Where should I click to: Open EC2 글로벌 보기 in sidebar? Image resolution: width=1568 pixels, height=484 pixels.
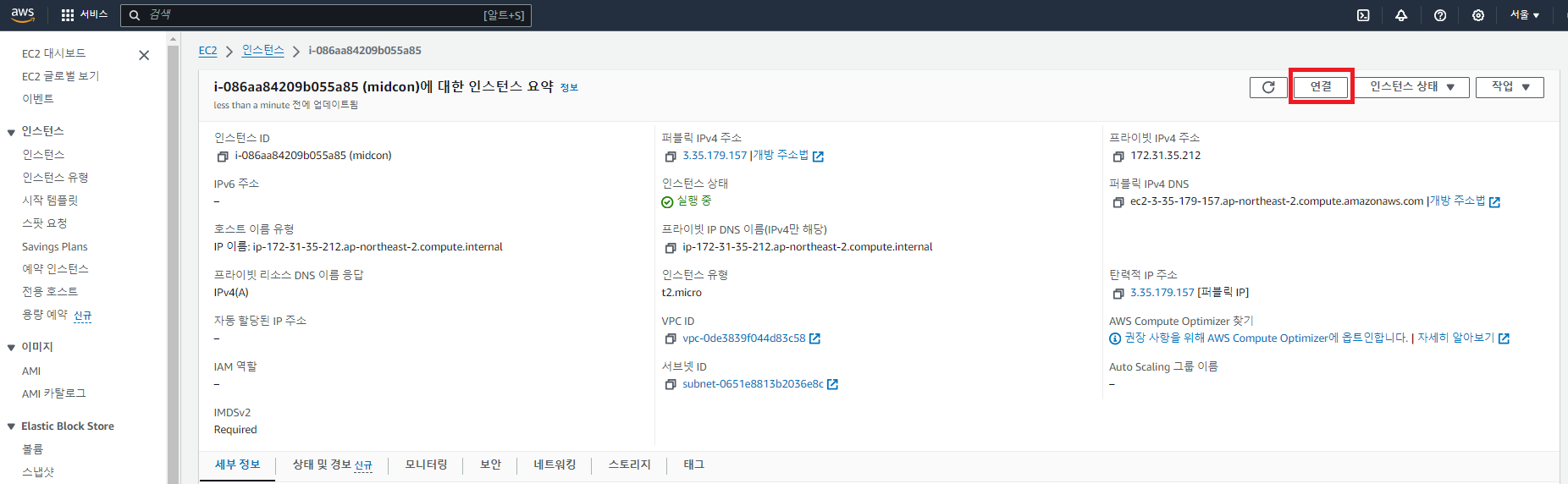60,76
